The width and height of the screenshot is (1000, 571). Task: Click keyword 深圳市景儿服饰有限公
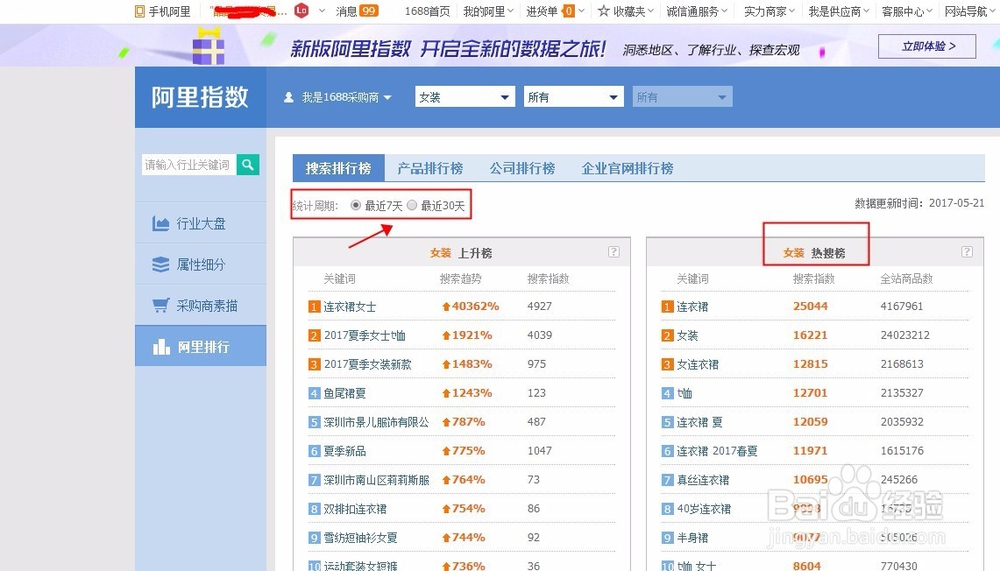pyautogui.click(x=376, y=422)
